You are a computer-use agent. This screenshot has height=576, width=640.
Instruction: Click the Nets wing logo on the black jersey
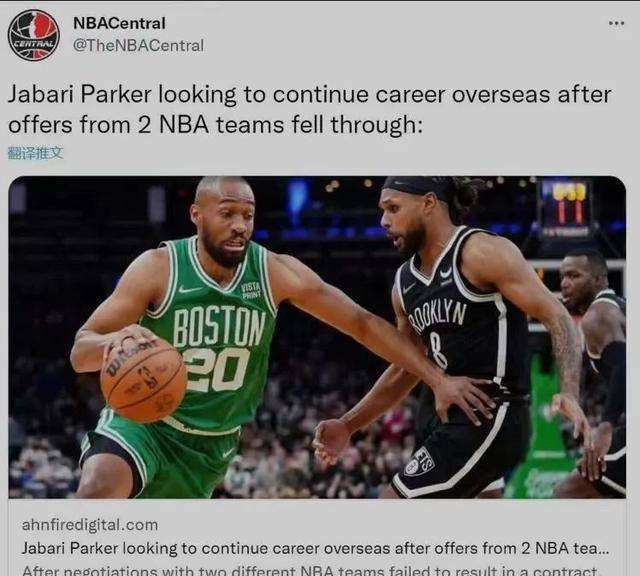click(447, 274)
